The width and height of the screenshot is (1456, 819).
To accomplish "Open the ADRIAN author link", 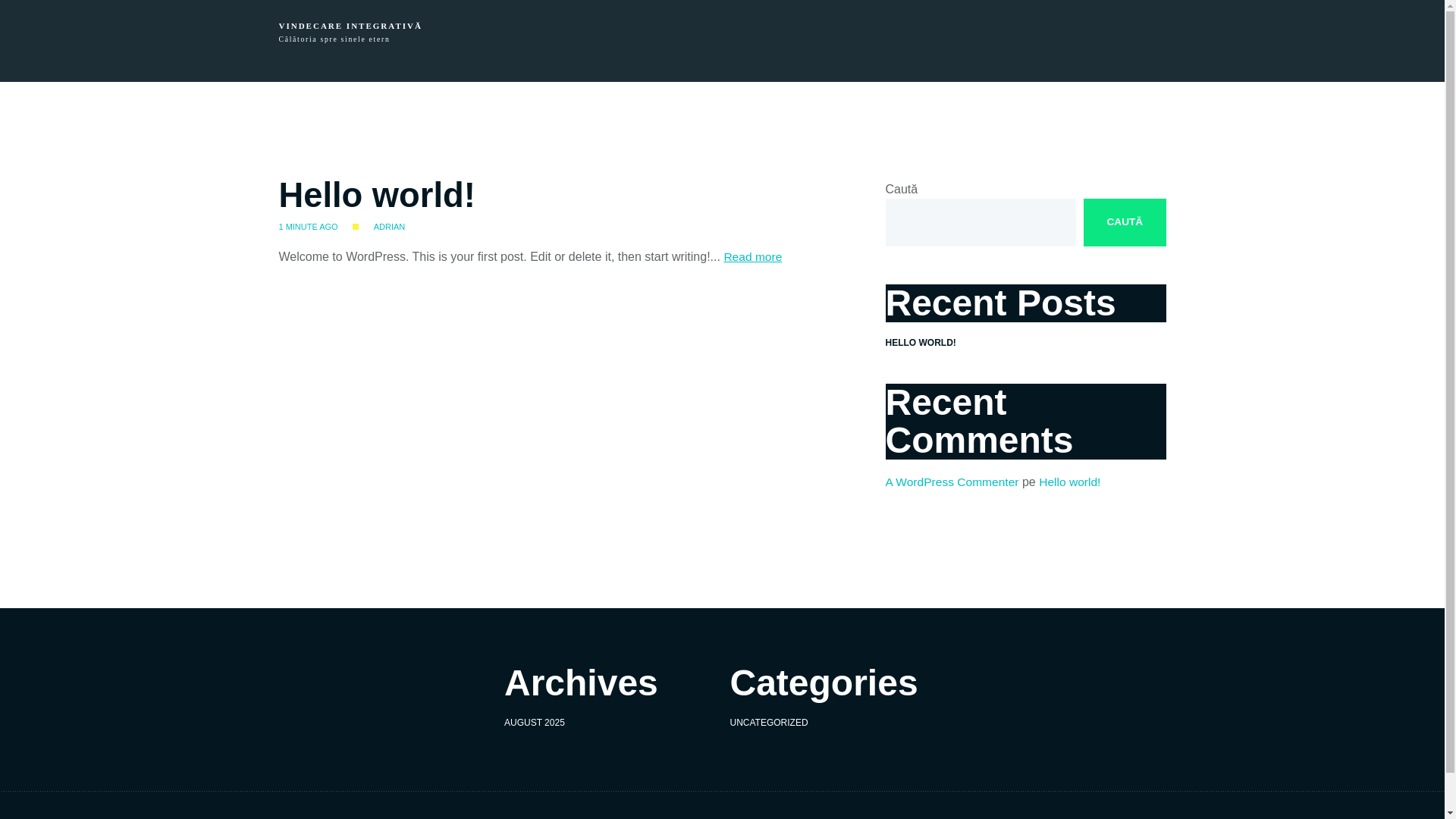I will point(389,227).
